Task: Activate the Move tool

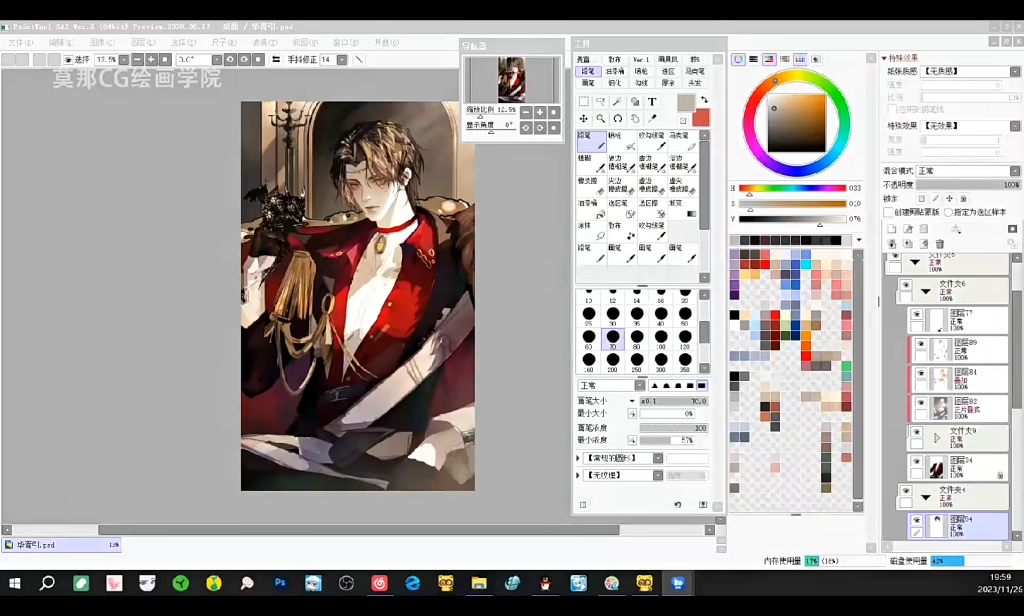Action: [x=584, y=119]
